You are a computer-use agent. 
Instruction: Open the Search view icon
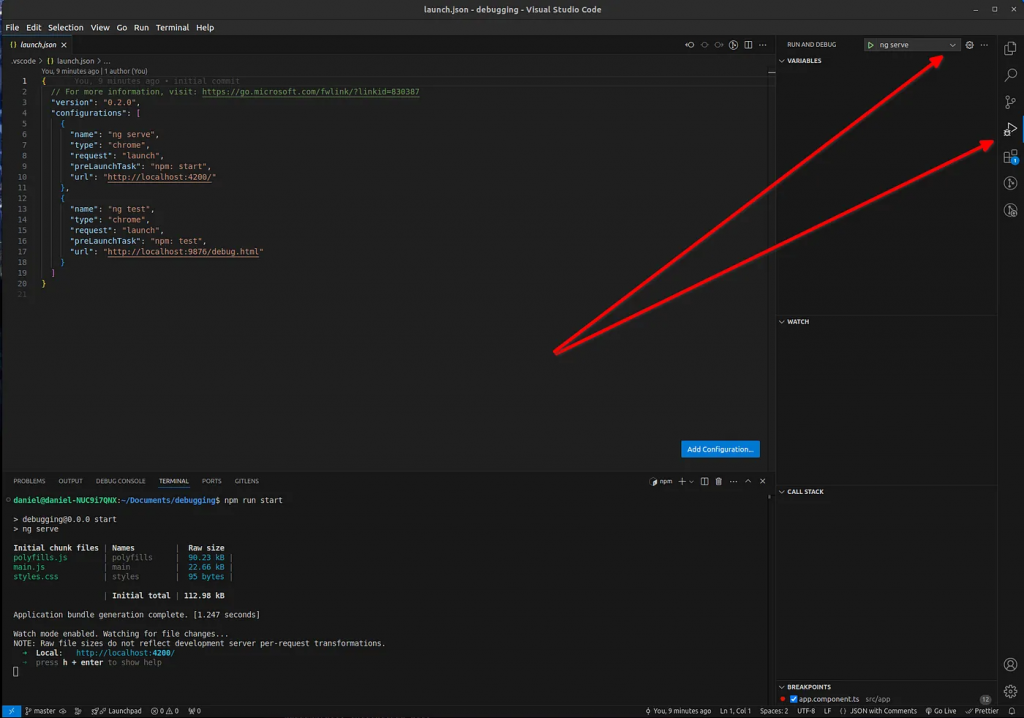tap(1010, 75)
